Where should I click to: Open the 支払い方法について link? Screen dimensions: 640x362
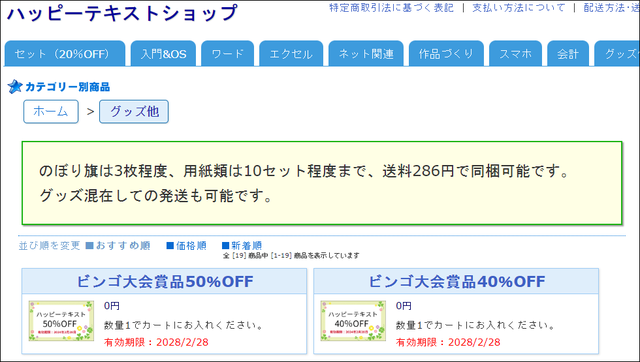pos(519,8)
